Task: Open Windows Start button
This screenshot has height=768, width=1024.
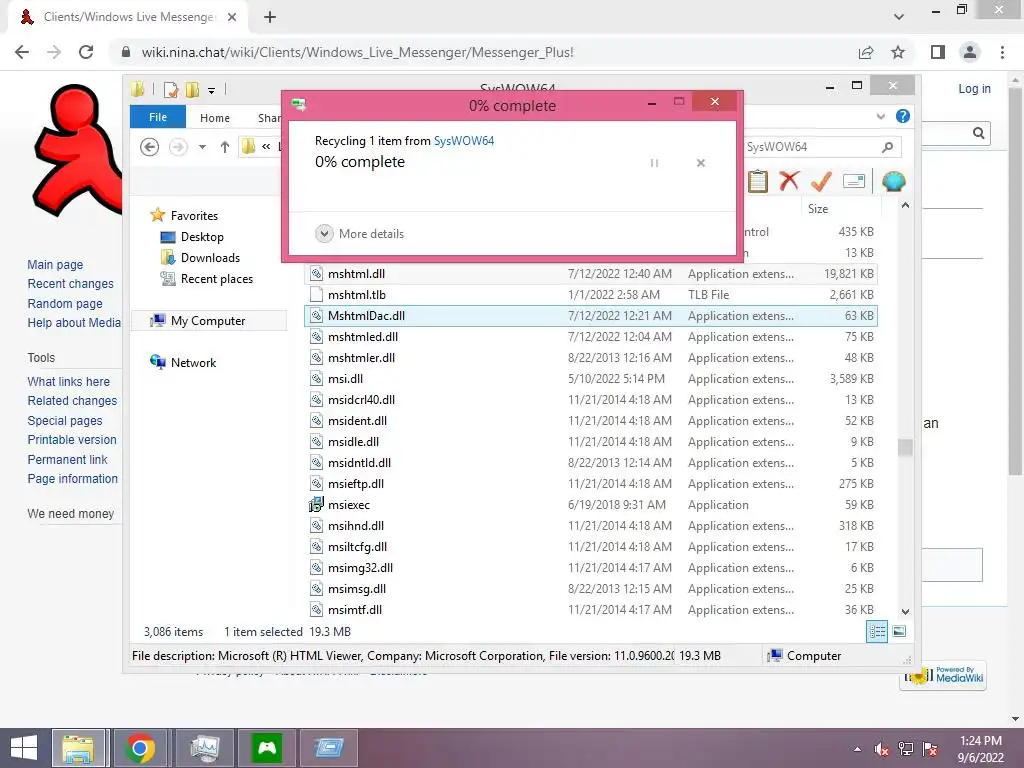Action: point(24,748)
